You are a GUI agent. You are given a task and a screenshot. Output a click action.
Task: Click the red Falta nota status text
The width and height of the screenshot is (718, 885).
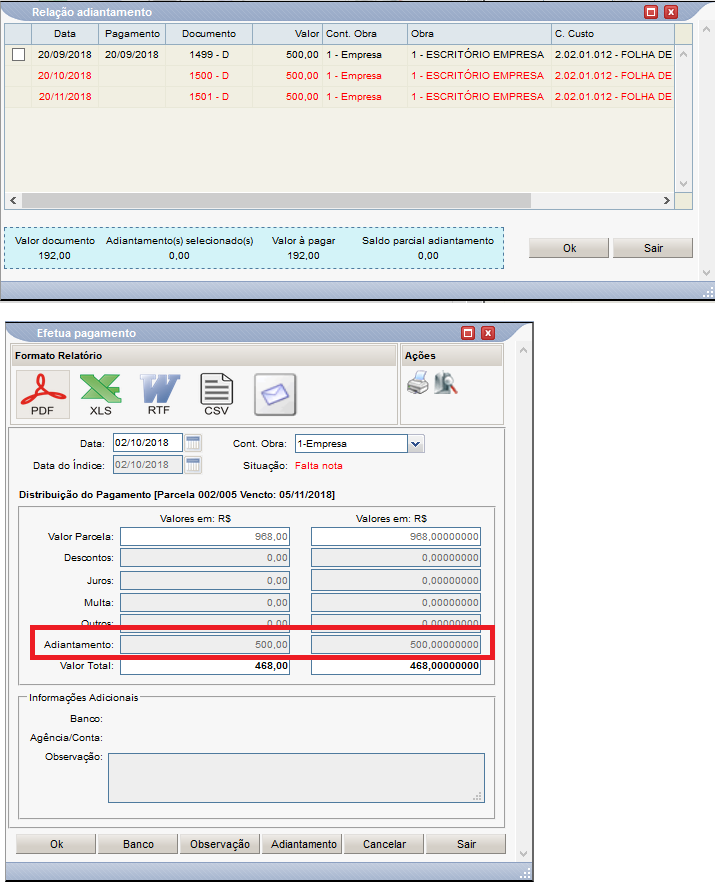(319, 466)
